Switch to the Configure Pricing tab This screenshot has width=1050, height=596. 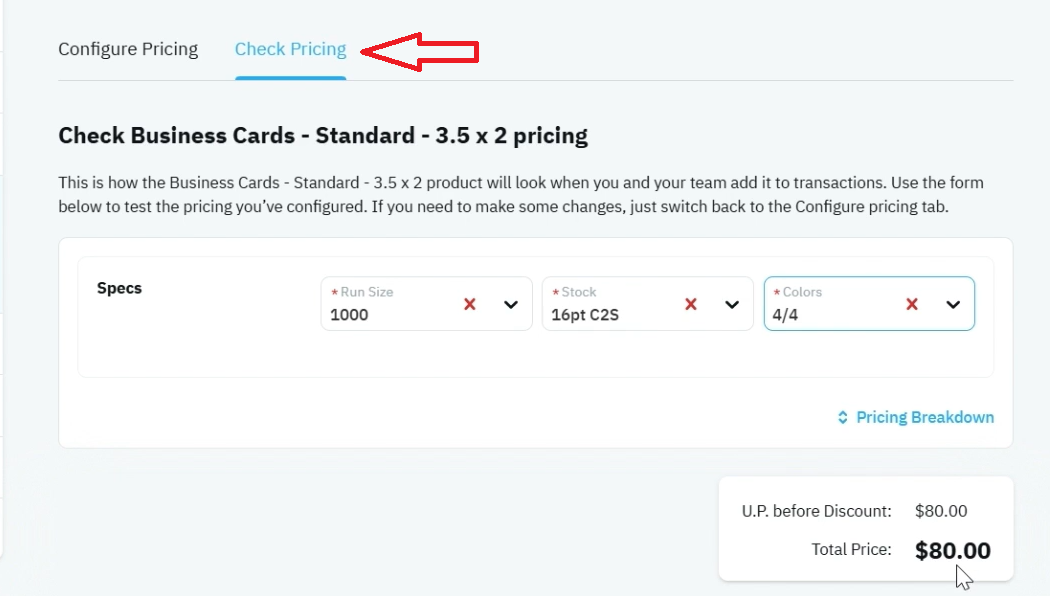[x=128, y=50]
